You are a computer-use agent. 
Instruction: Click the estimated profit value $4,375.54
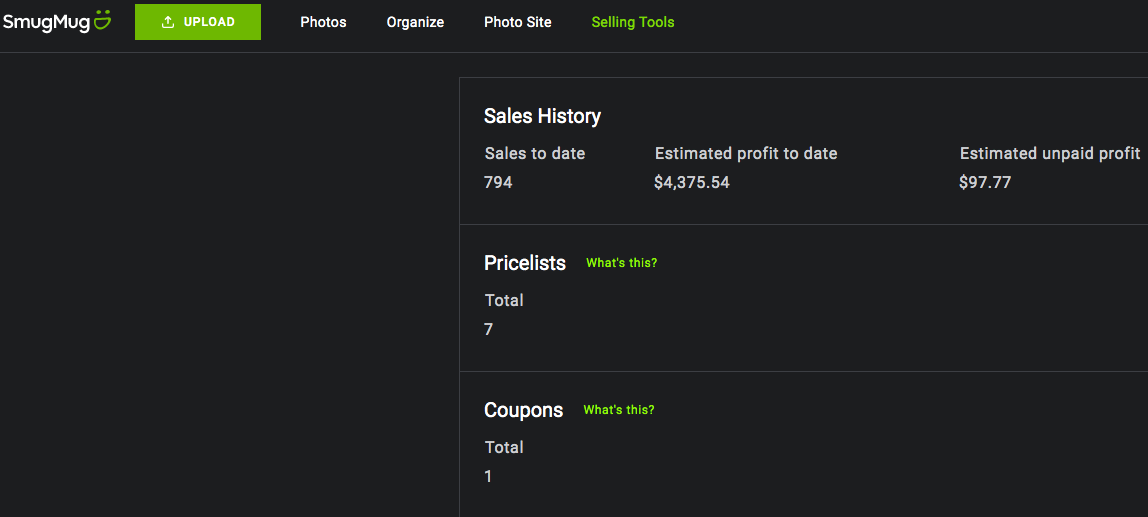(x=692, y=182)
